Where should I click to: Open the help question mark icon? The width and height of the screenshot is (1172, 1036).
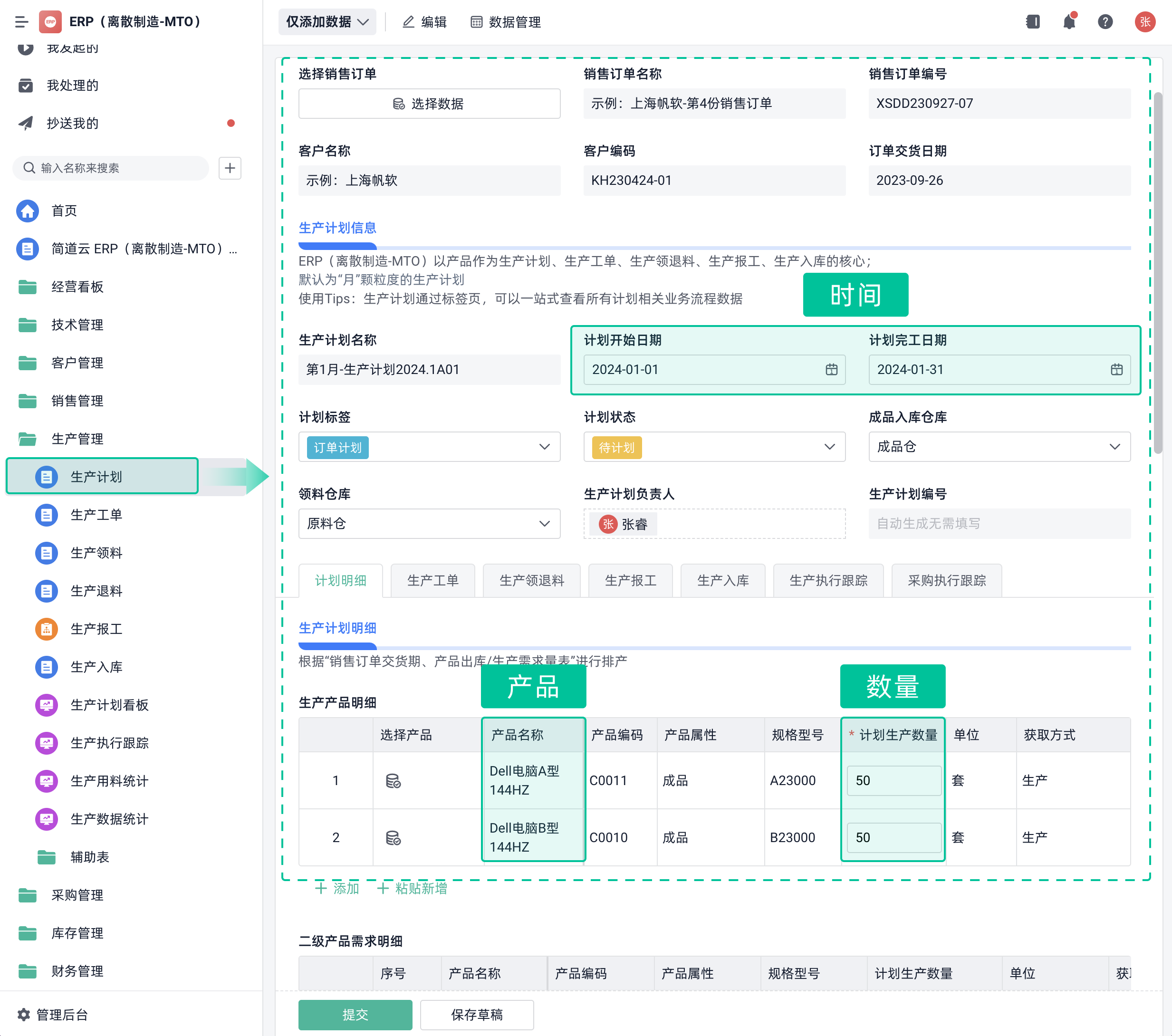click(1105, 21)
